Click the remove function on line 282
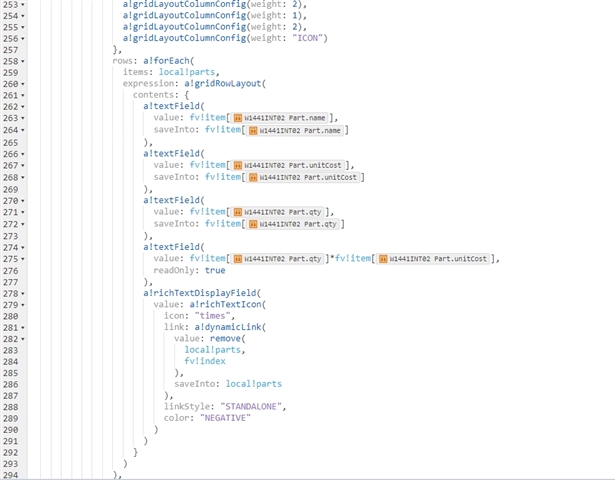This screenshot has width=615, height=480. tap(225, 338)
